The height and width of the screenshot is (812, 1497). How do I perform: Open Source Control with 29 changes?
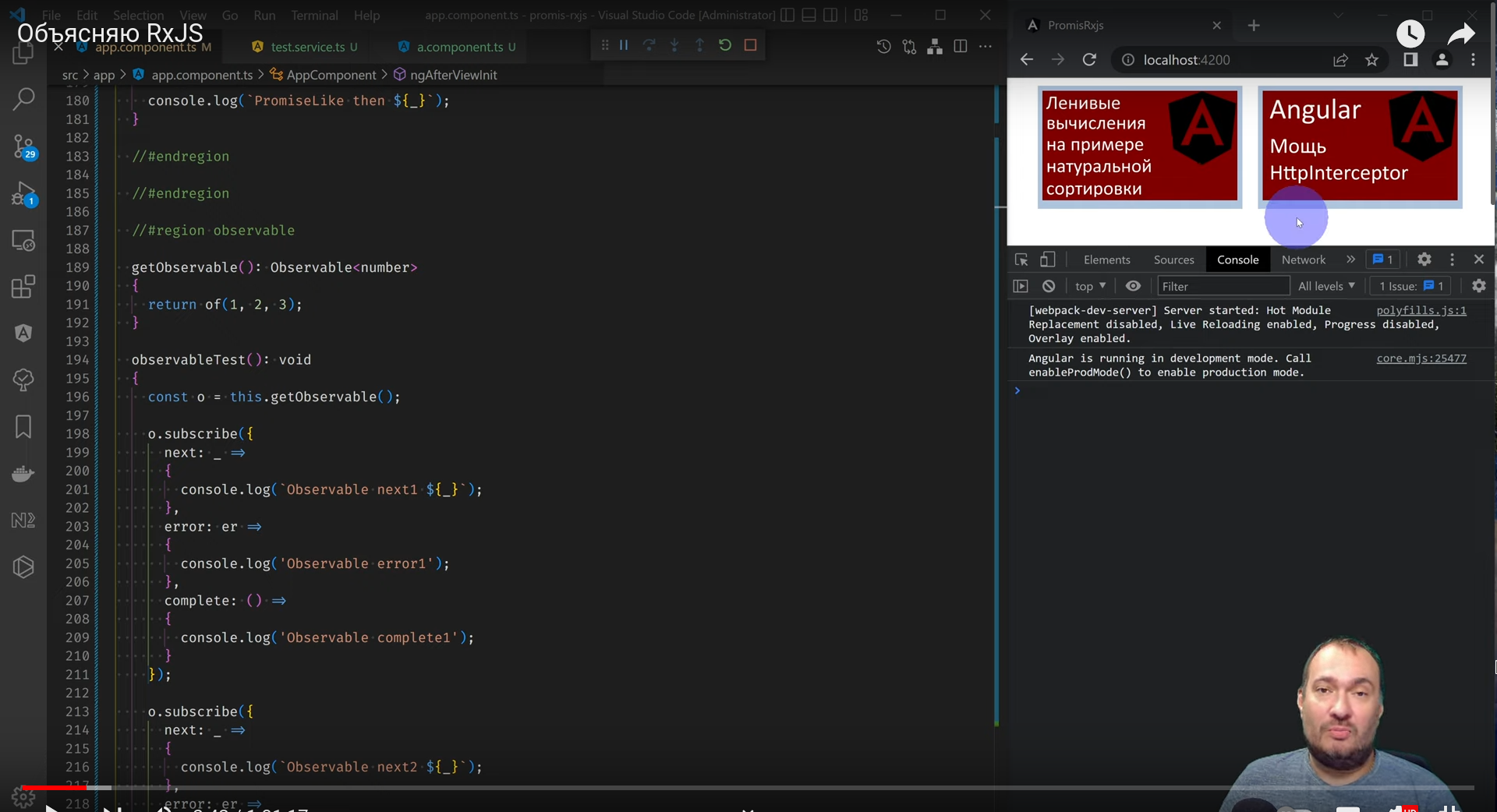tap(23, 146)
